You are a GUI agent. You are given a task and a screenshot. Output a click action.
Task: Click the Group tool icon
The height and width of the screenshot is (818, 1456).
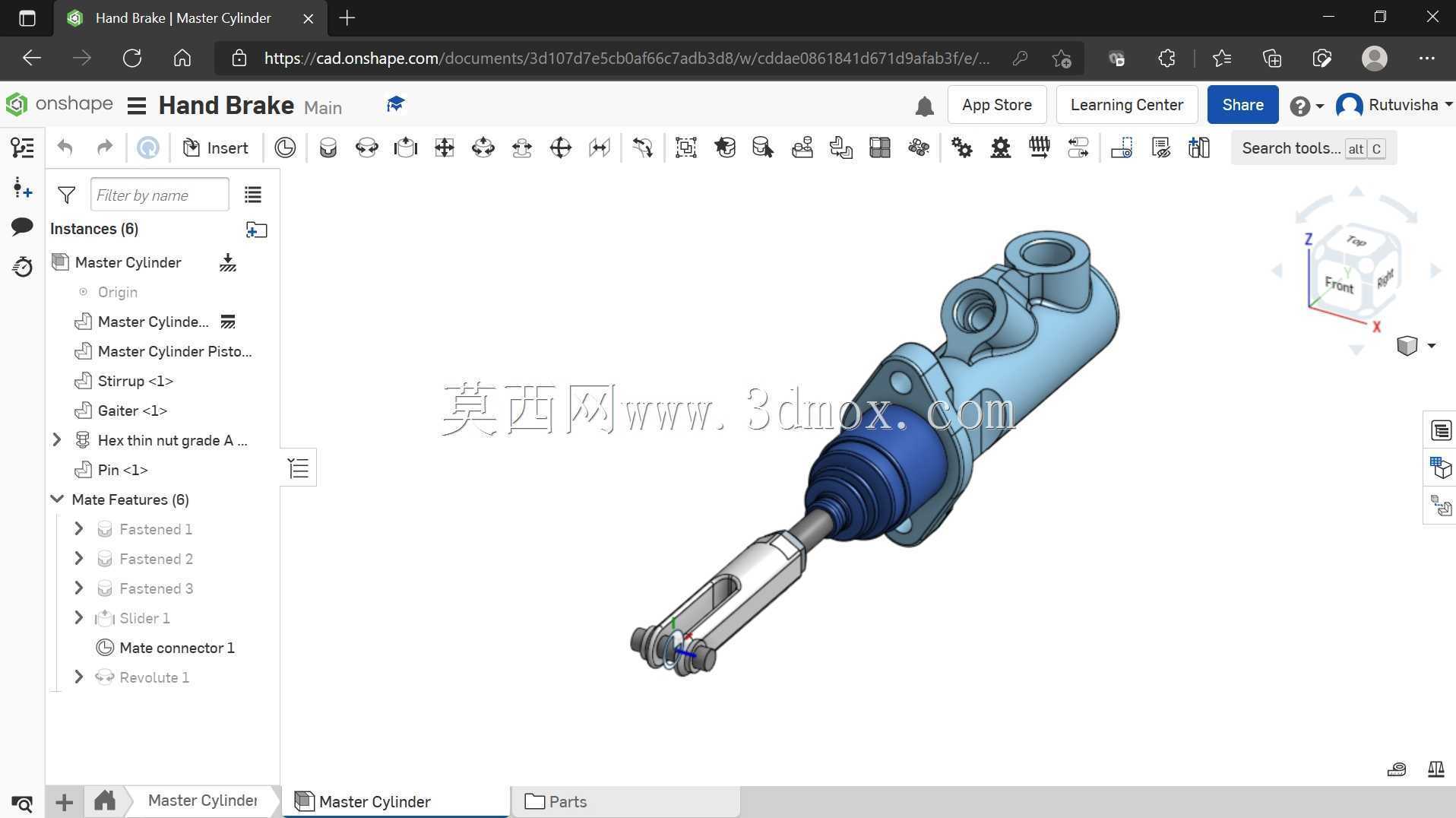click(686, 147)
